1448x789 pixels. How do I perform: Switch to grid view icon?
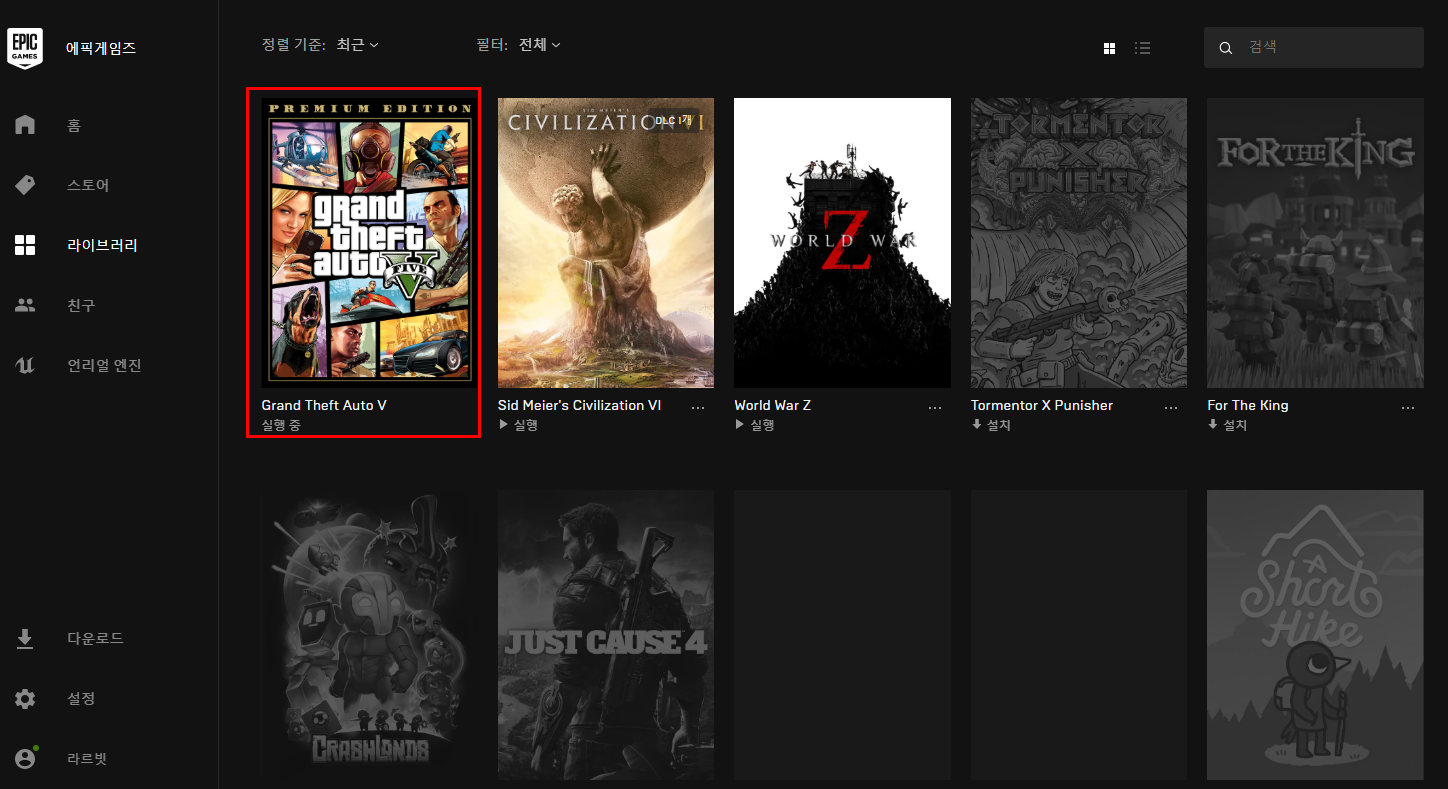click(1109, 48)
